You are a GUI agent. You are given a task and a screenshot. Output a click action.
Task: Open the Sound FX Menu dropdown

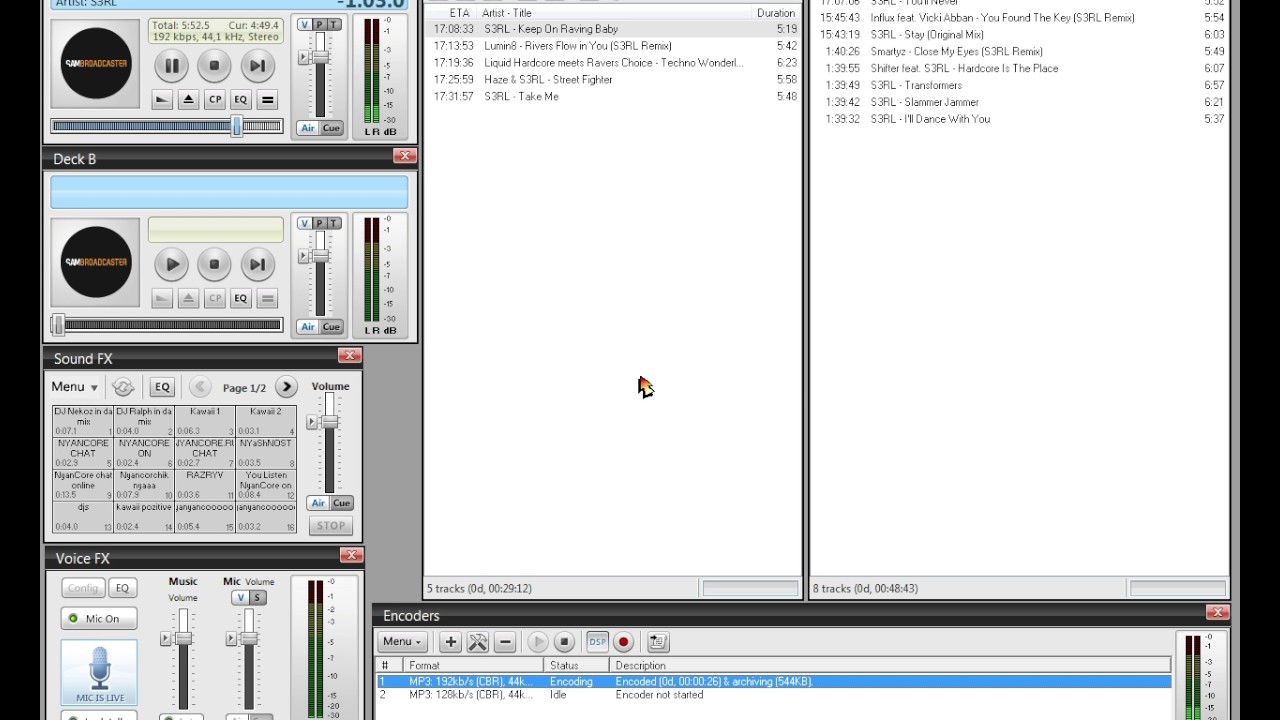click(75, 387)
